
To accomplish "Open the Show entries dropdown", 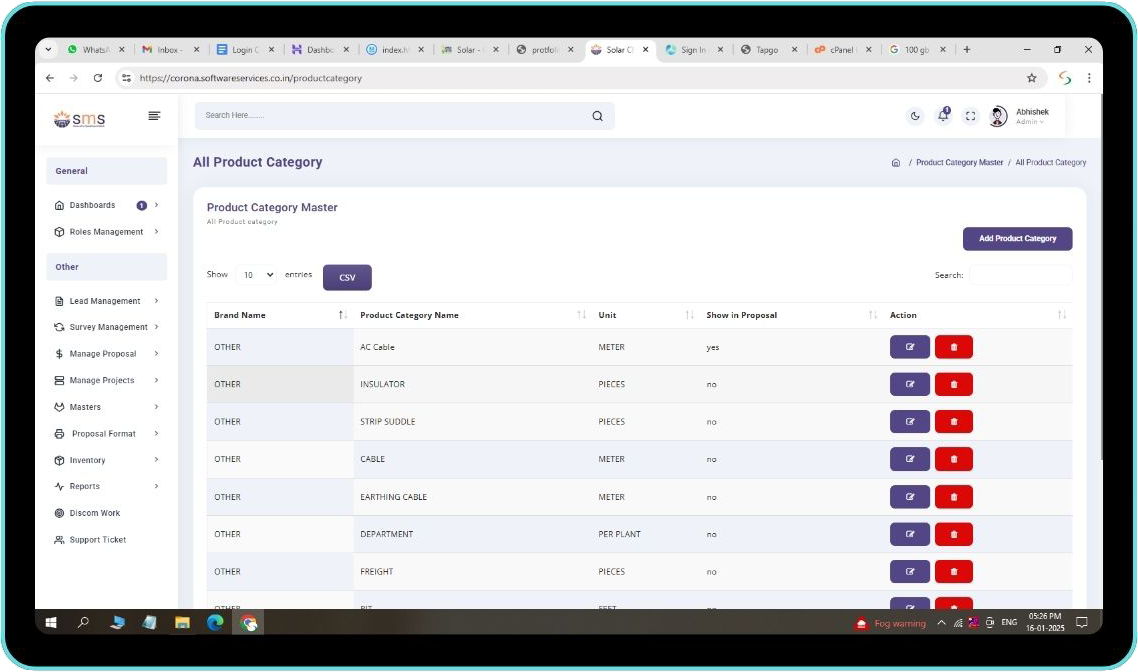I will [257, 275].
